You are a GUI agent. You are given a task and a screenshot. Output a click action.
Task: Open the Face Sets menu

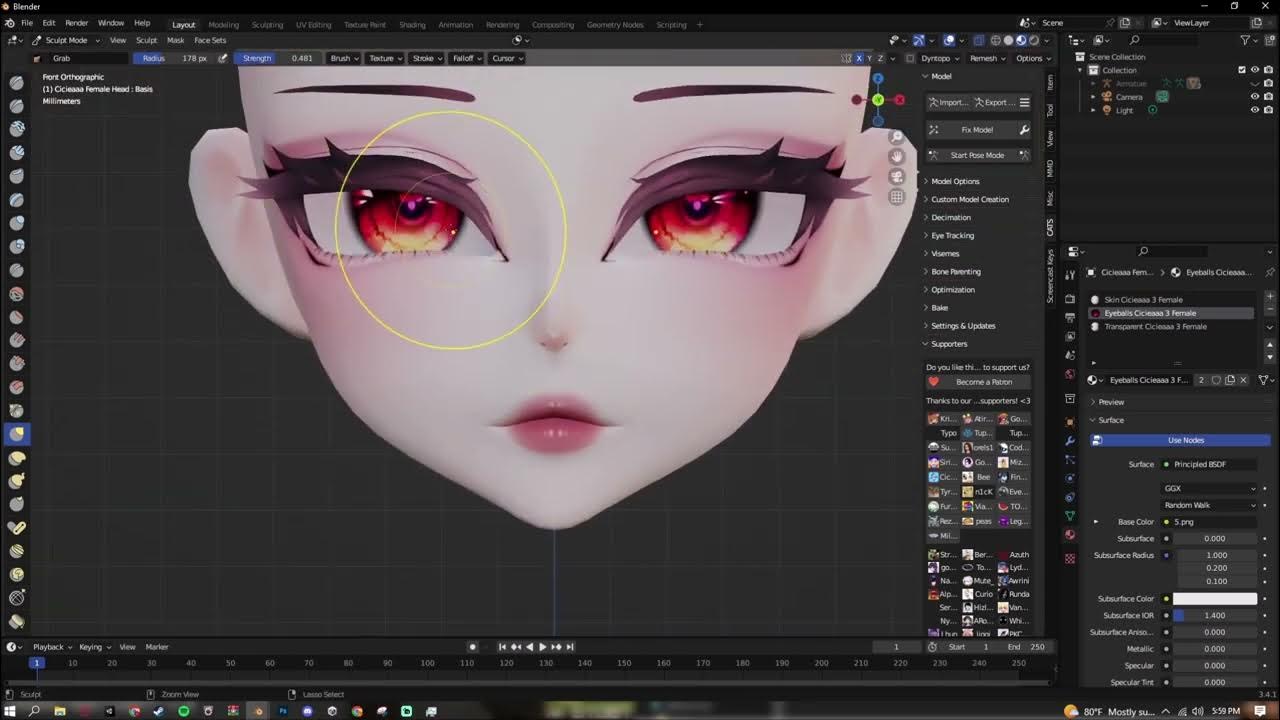pos(210,40)
